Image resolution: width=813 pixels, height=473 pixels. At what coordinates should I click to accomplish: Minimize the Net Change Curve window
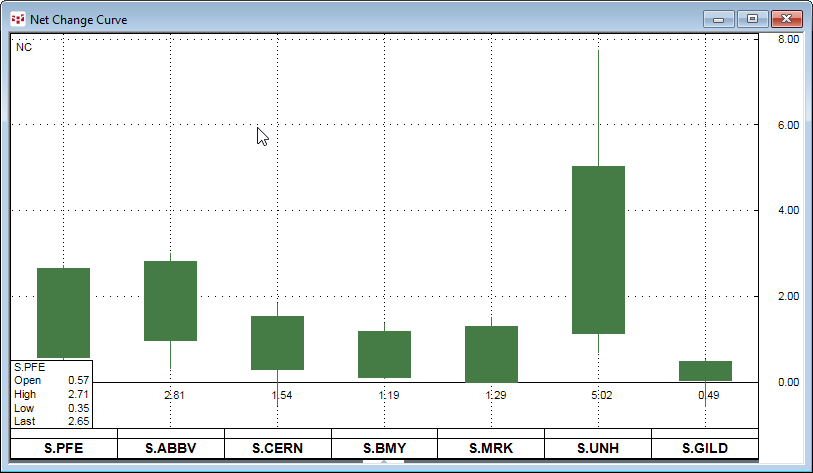point(718,18)
